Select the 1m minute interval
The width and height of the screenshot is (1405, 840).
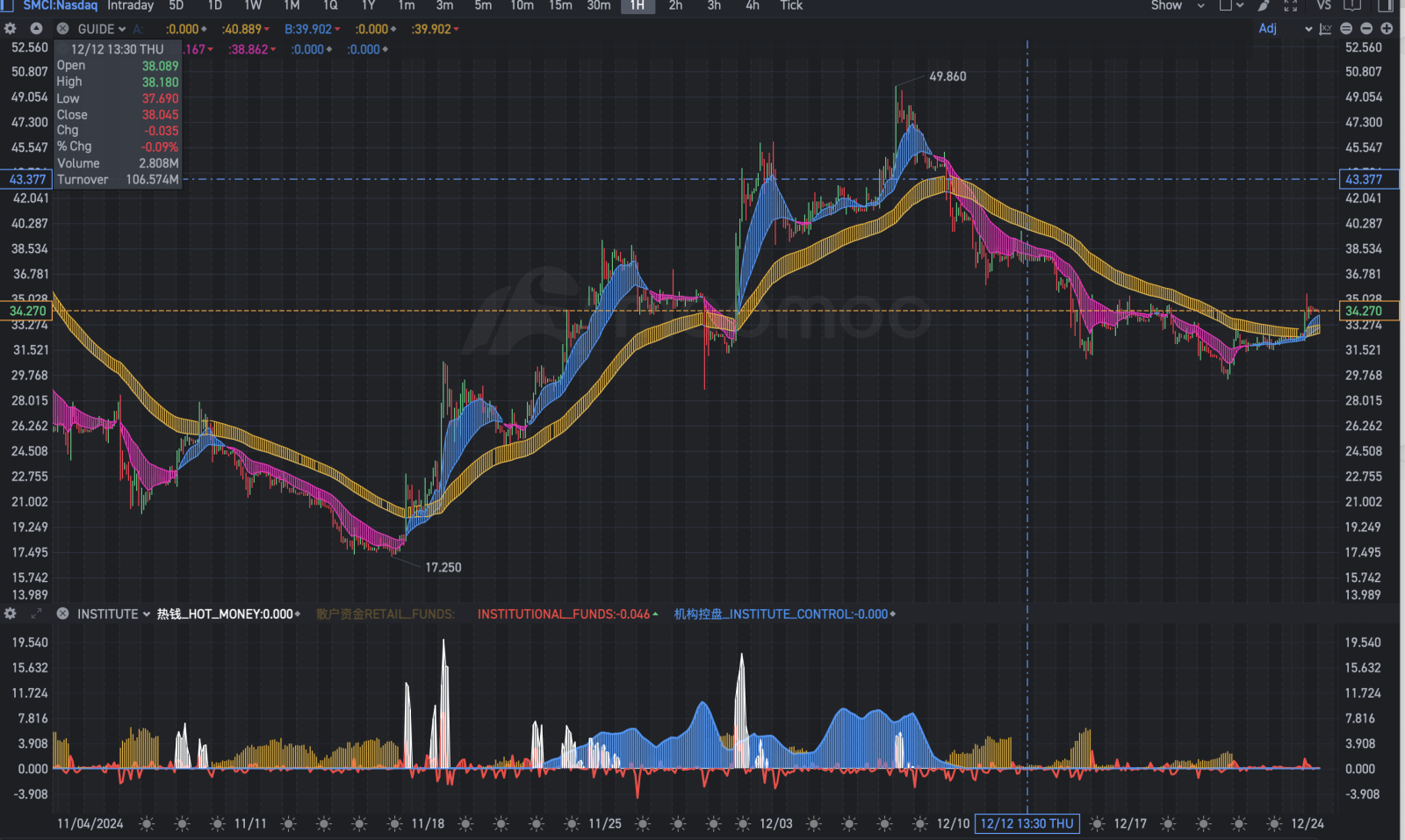click(x=407, y=5)
